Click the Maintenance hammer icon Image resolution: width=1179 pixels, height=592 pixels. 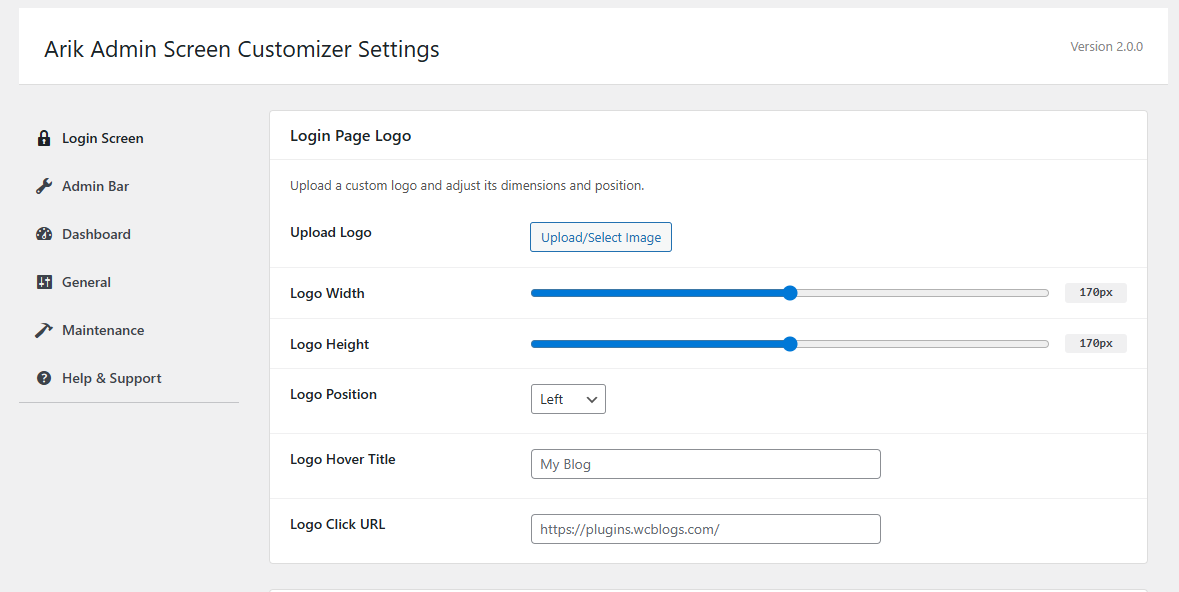click(44, 330)
